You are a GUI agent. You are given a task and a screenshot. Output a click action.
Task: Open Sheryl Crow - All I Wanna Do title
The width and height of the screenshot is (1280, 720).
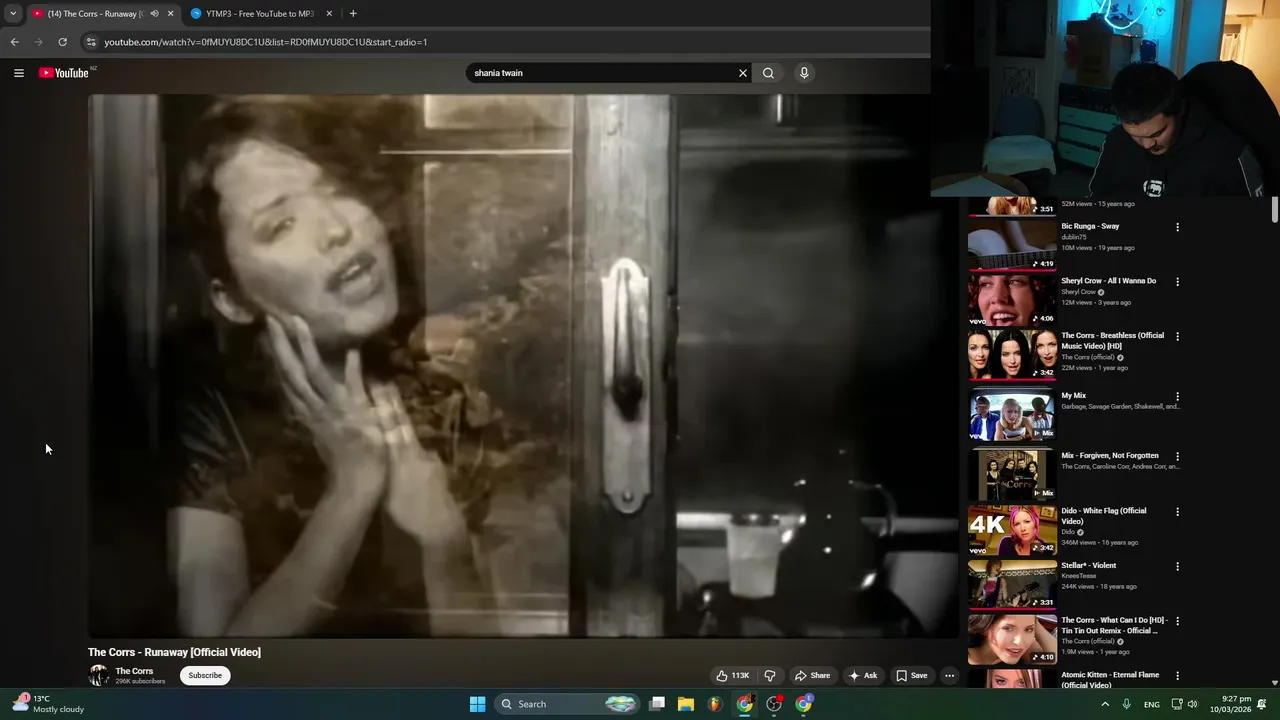[1108, 281]
